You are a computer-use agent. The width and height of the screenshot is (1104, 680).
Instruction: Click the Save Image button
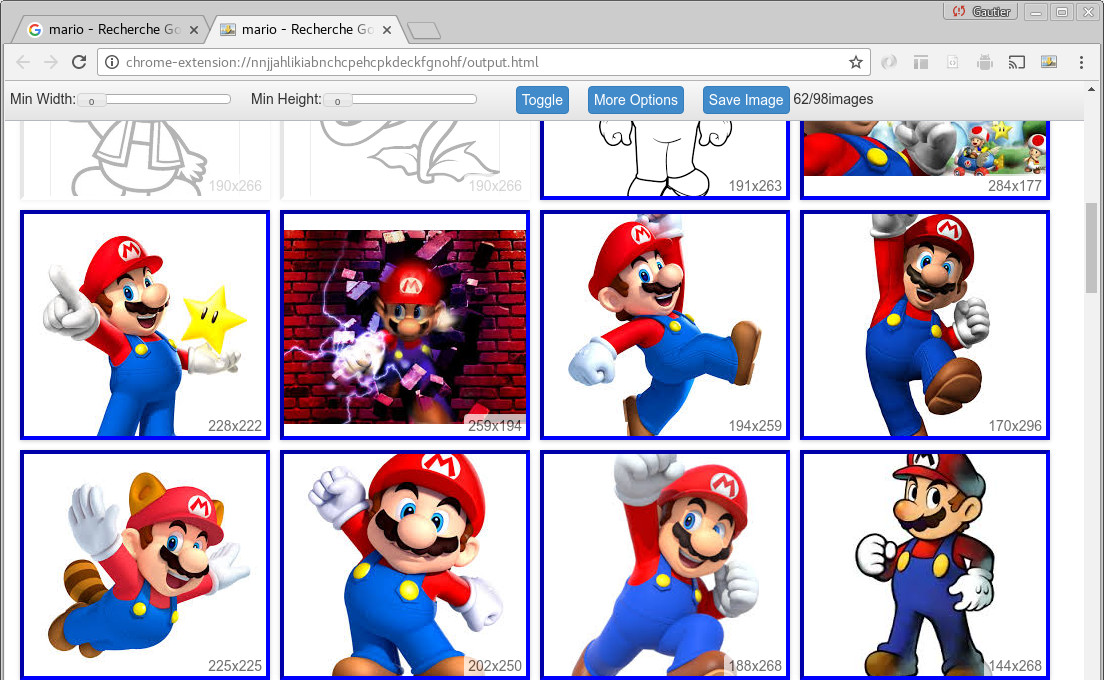pyautogui.click(x=746, y=100)
